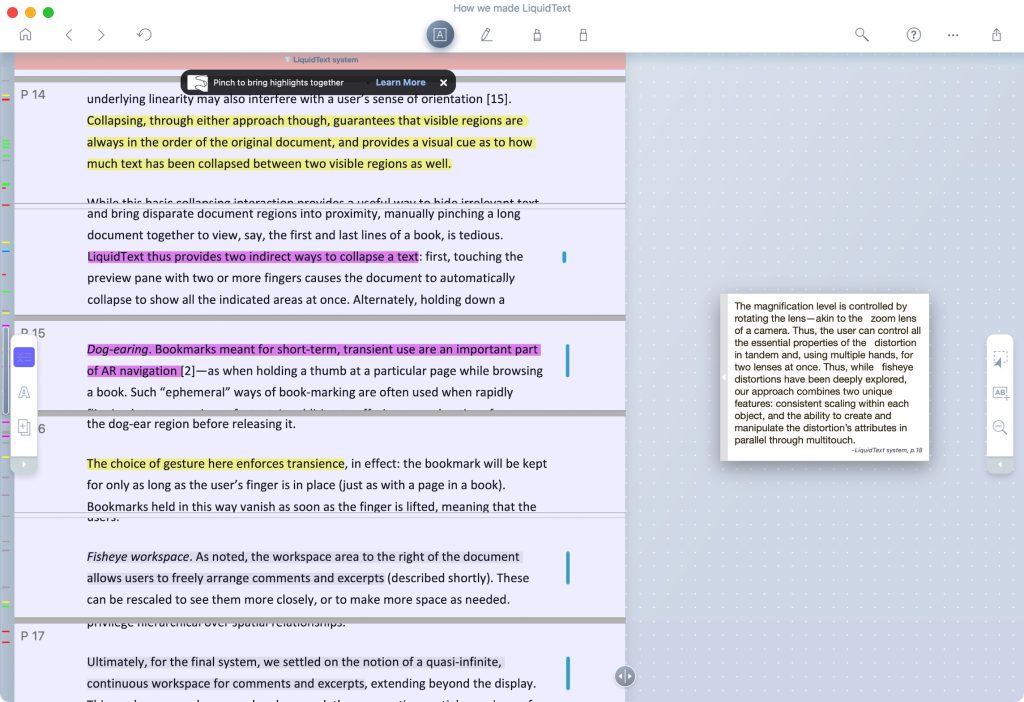Click the blue margin bar beside Dog-earing

(568, 360)
